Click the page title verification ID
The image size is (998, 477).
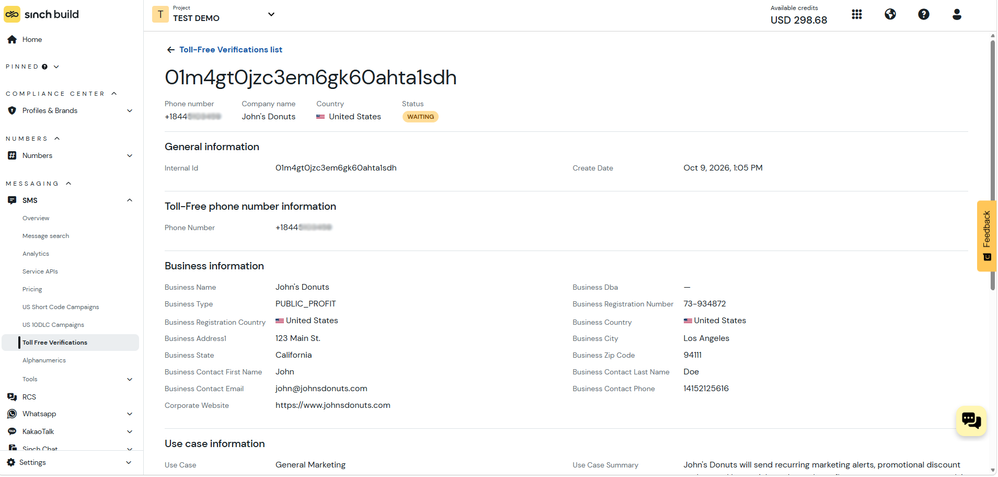tap(311, 78)
